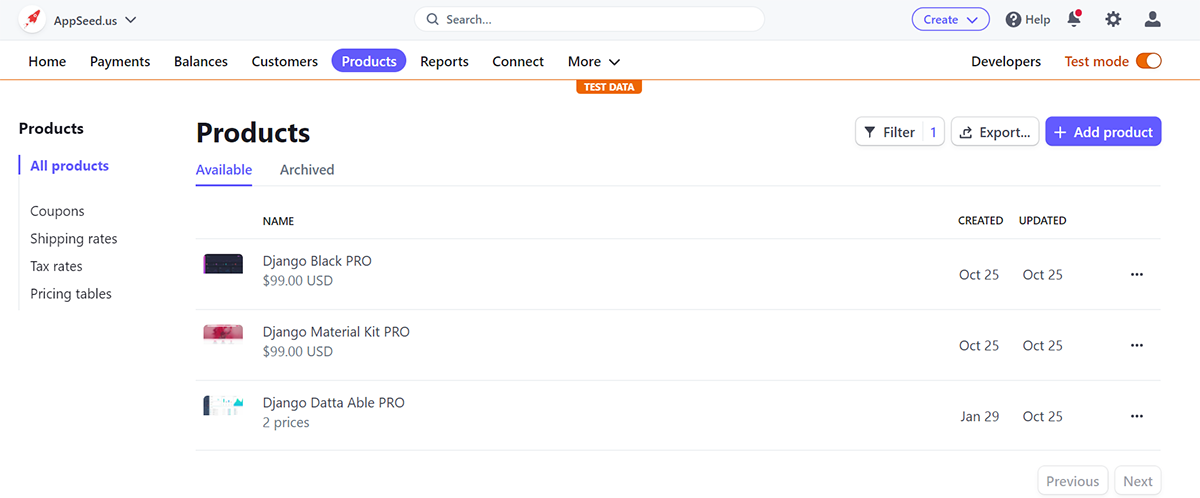Image resolution: width=1200 pixels, height=498 pixels.
Task: Click the Django Material Kit PRO thumbnail
Action: pos(223,335)
